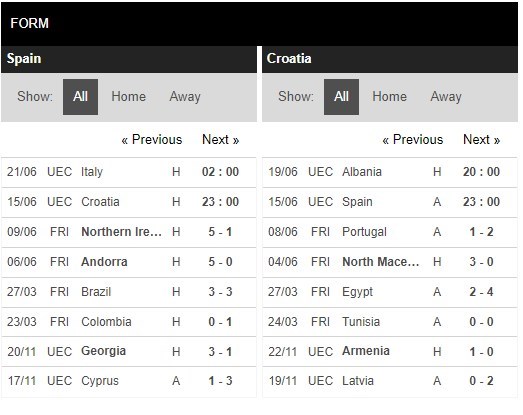Go to Previous Croatia matches
Image resolution: width=523 pixels, height=415 pixels.
pyautogui.click(x=413, y=139)
